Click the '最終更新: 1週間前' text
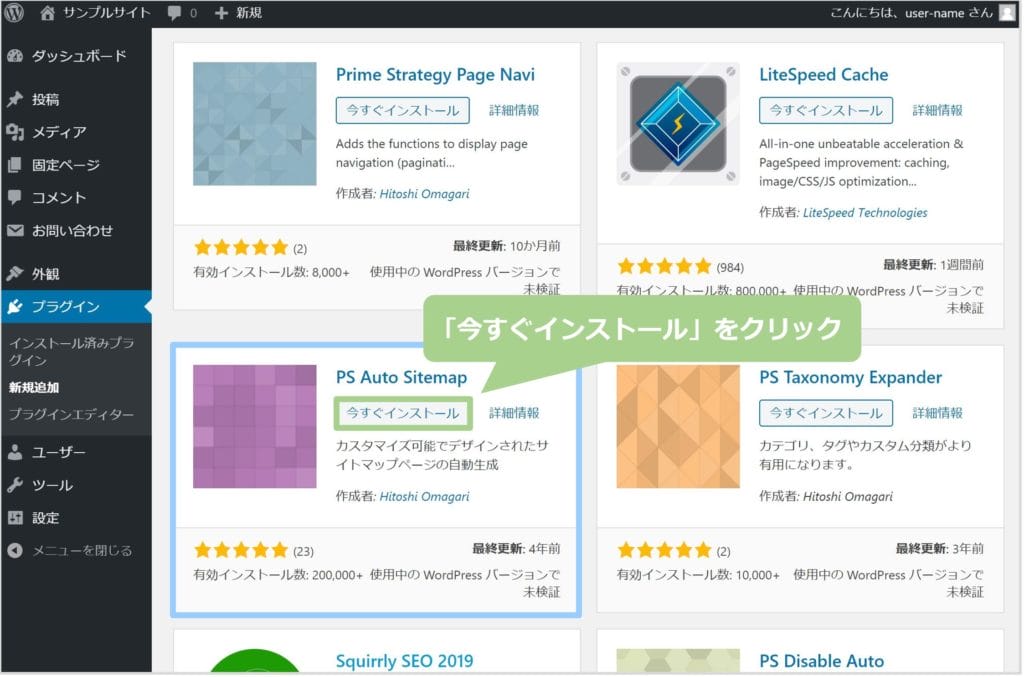The height and width of the screenshot is (677, 1024). click(x=933, y=265)
